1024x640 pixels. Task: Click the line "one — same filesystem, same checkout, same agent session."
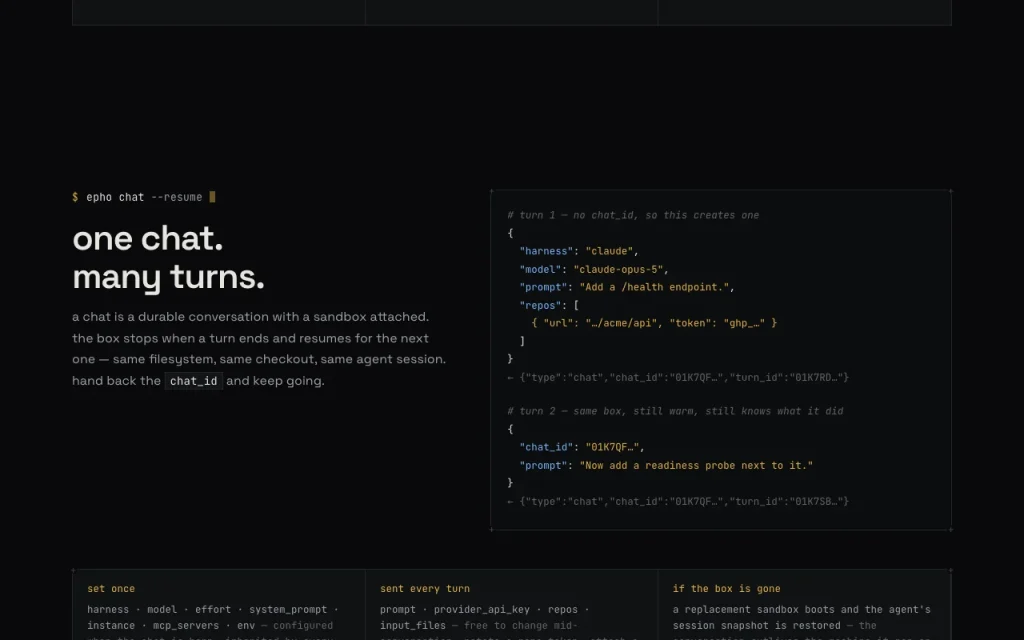coord(259,359)
